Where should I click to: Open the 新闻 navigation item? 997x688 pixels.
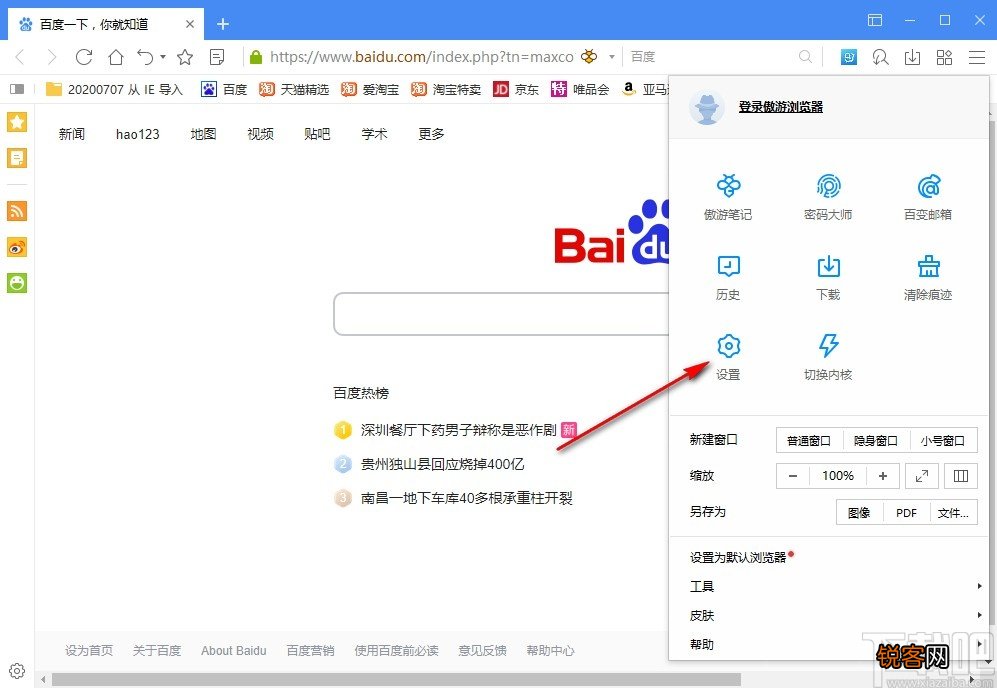tap(72, 134)
